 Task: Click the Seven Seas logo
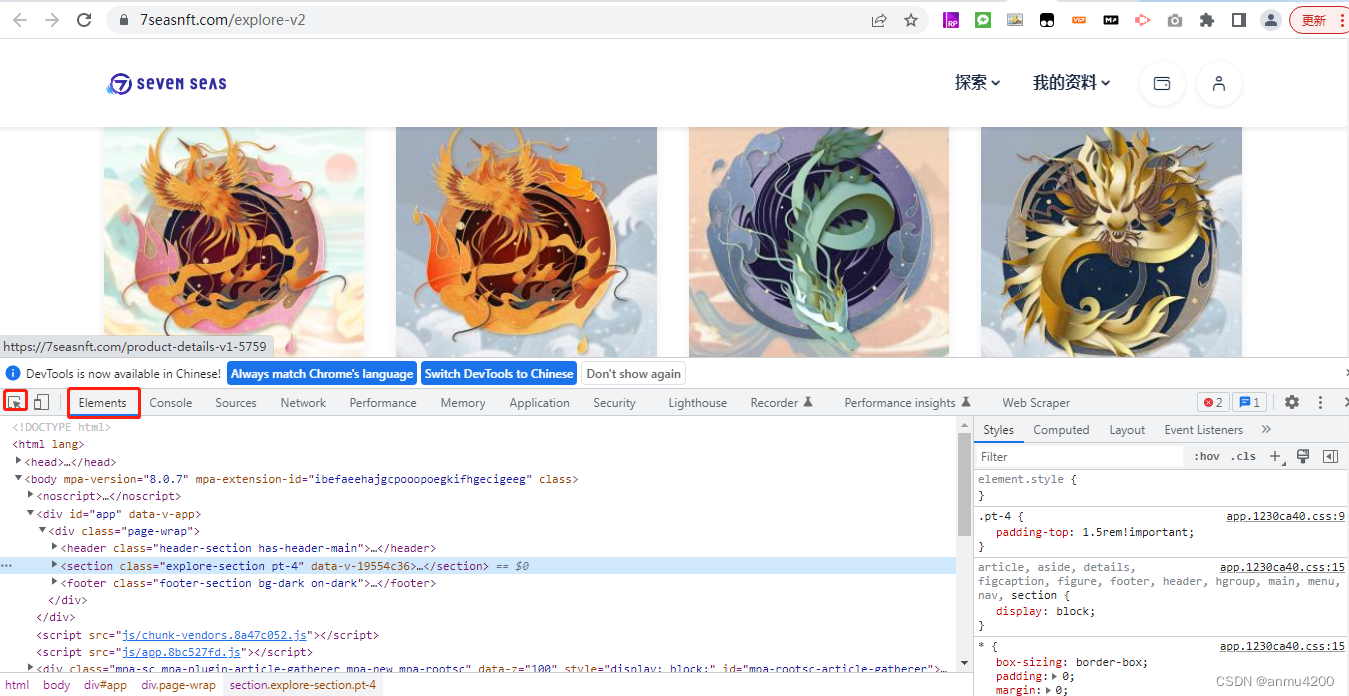pyautogui.click(x=167, y=84)
